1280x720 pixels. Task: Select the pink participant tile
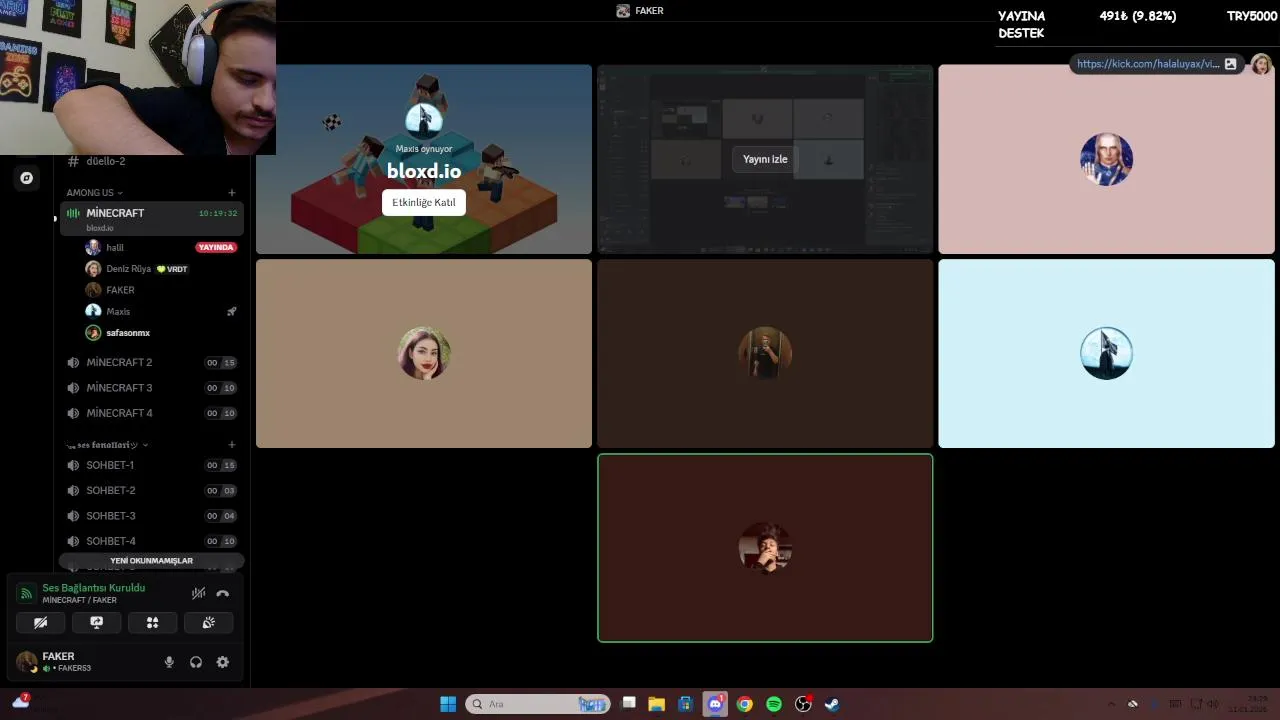1106,159
